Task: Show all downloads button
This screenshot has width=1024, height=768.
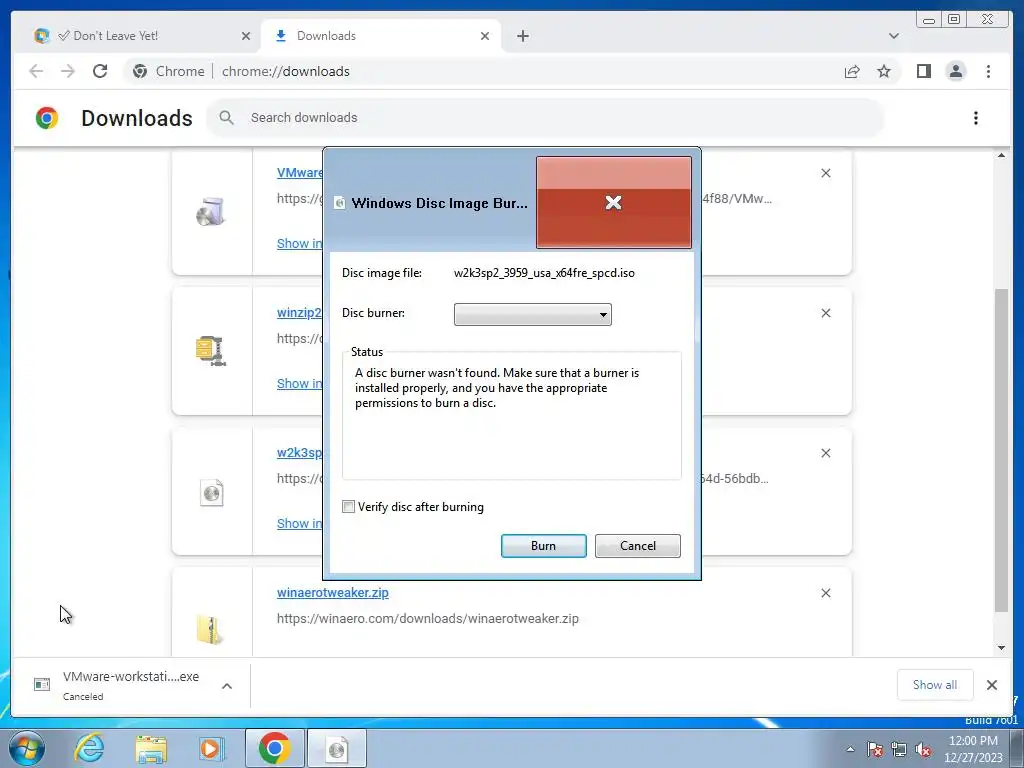Action: [x=935, y=684]
